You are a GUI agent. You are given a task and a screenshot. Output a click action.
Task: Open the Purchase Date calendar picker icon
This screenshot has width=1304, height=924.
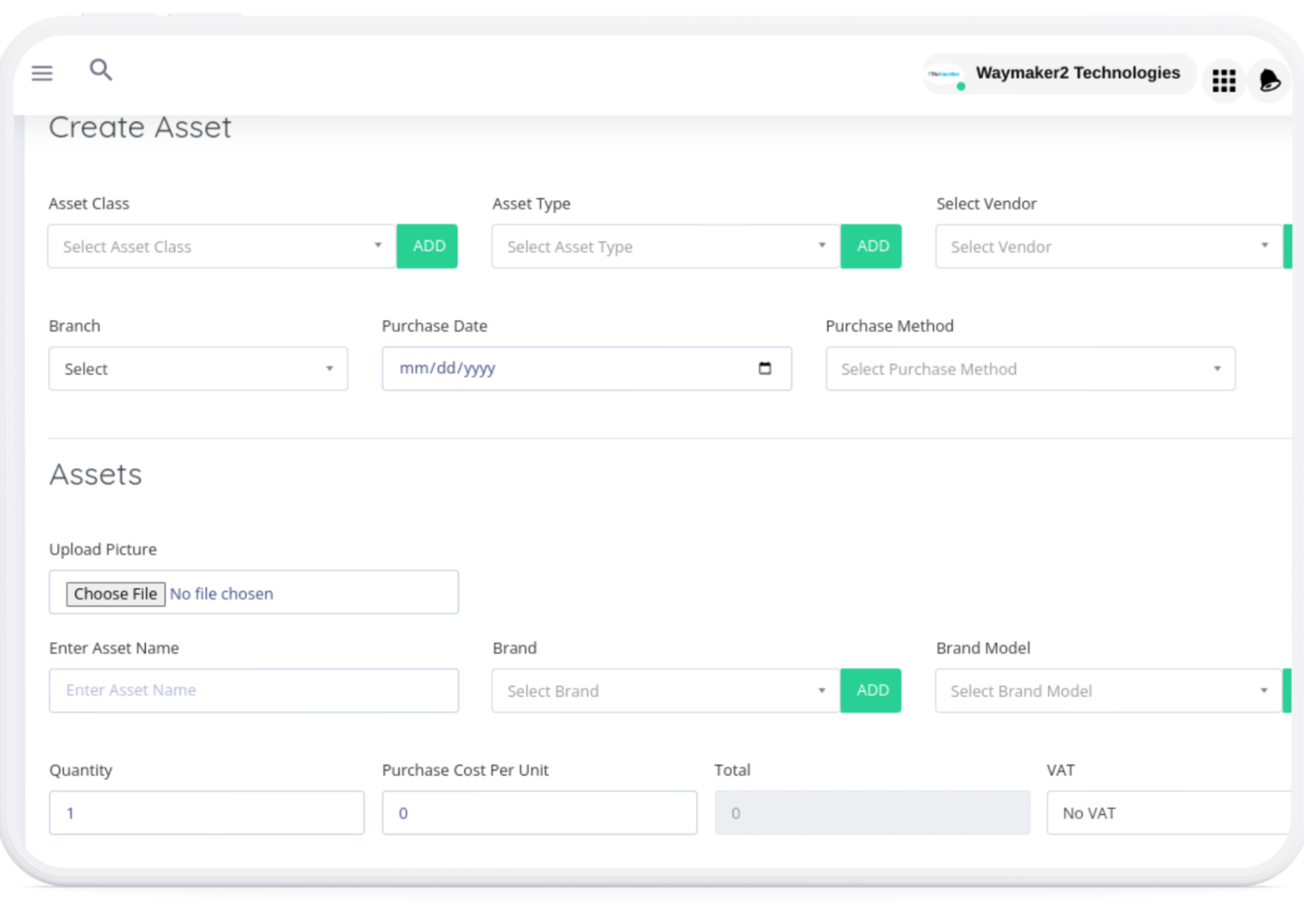coord(764,368)
